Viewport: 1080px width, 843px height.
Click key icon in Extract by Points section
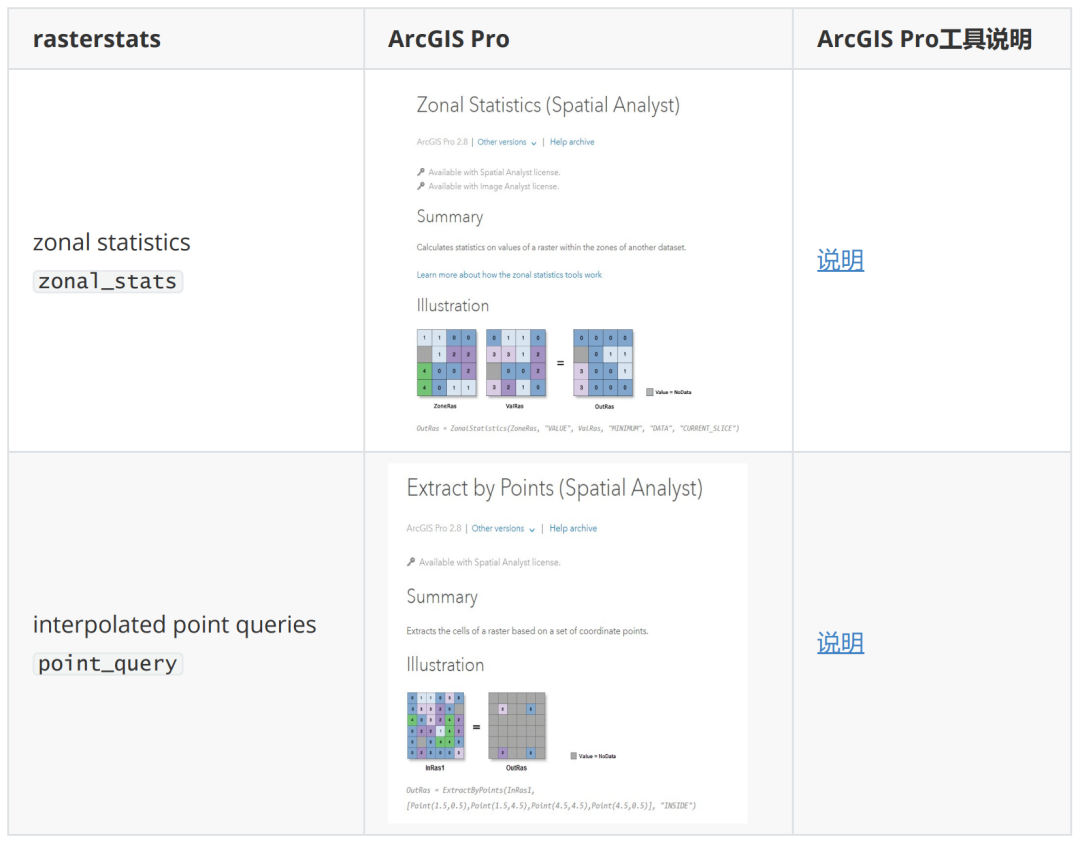coord(411,563)
